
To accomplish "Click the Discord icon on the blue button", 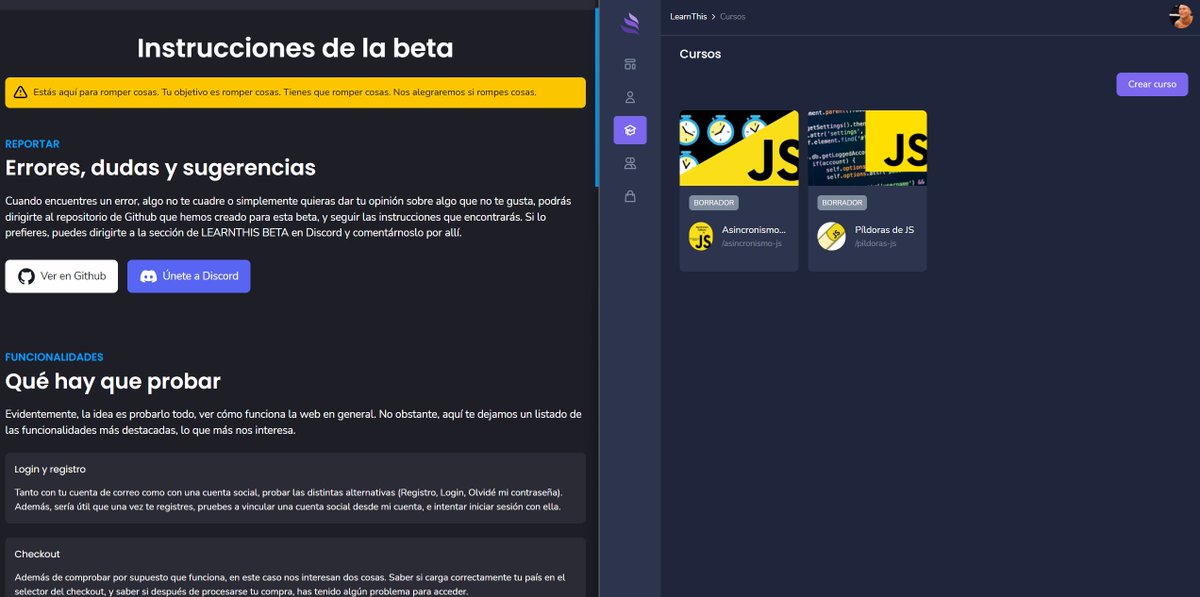I will pyautogui.click(x=148, y=276).
